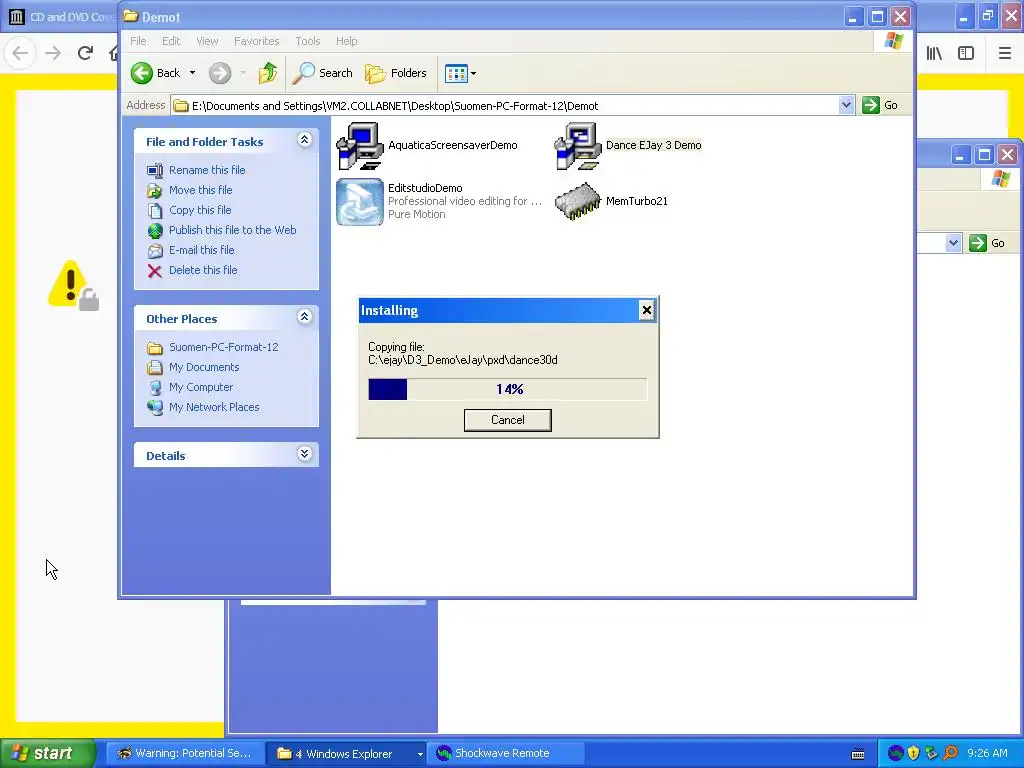
Task: Click the Forward arrow icon in Demot
Action: point(220,73)
